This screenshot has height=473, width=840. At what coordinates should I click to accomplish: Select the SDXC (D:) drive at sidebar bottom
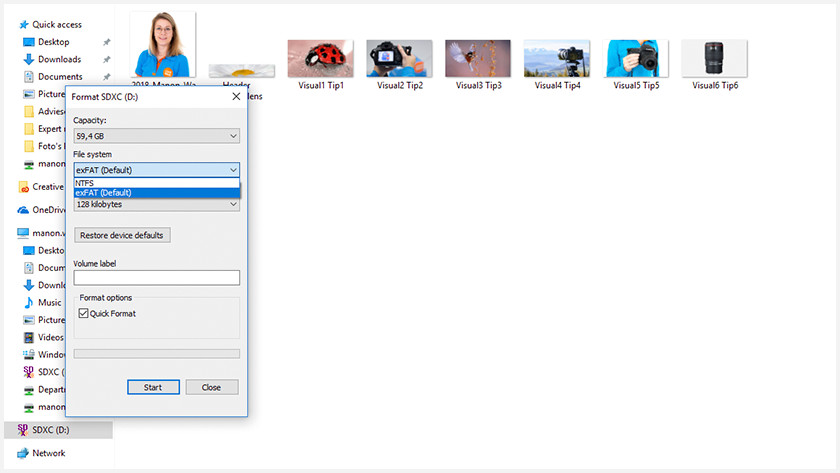point(58,430)
